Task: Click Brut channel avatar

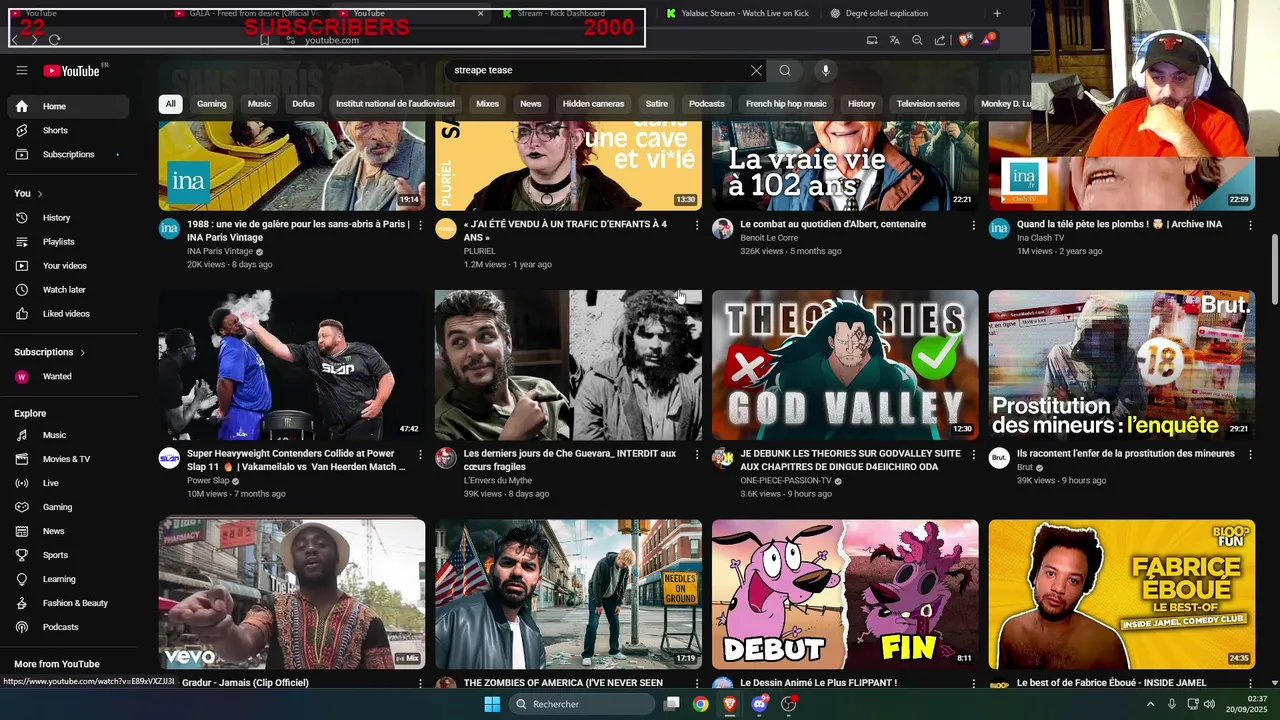Action: 999,458
